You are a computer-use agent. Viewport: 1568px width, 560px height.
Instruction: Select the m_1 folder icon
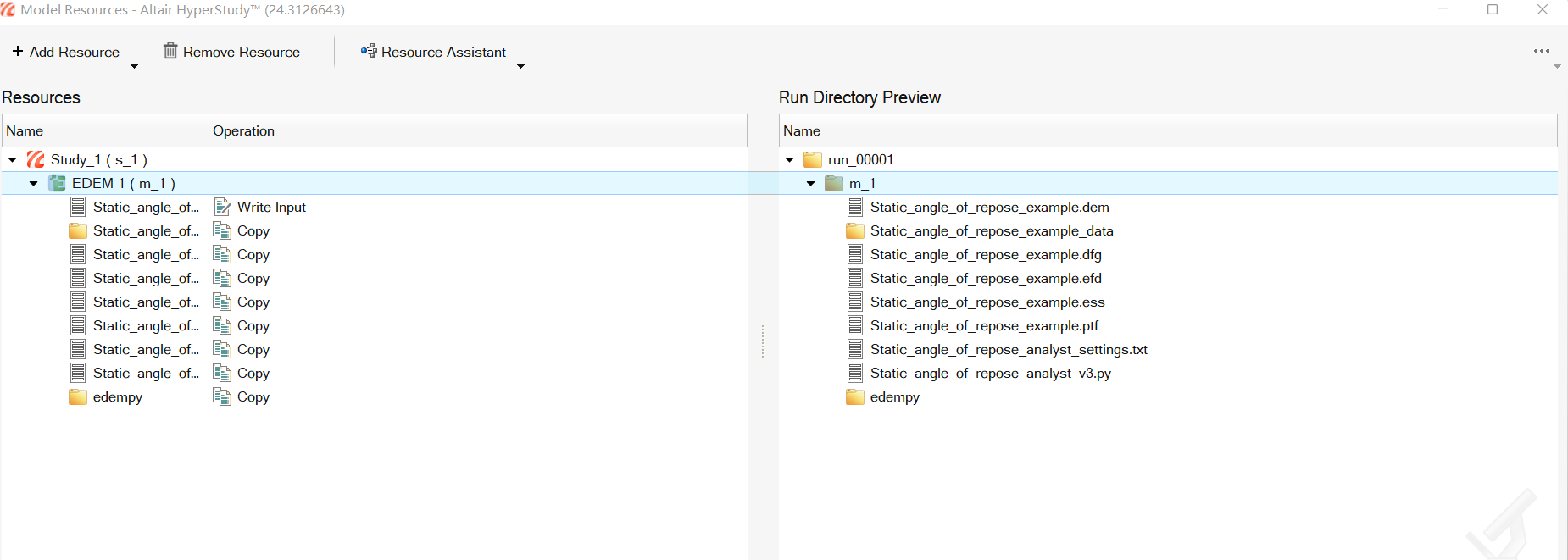coord(834,183)
